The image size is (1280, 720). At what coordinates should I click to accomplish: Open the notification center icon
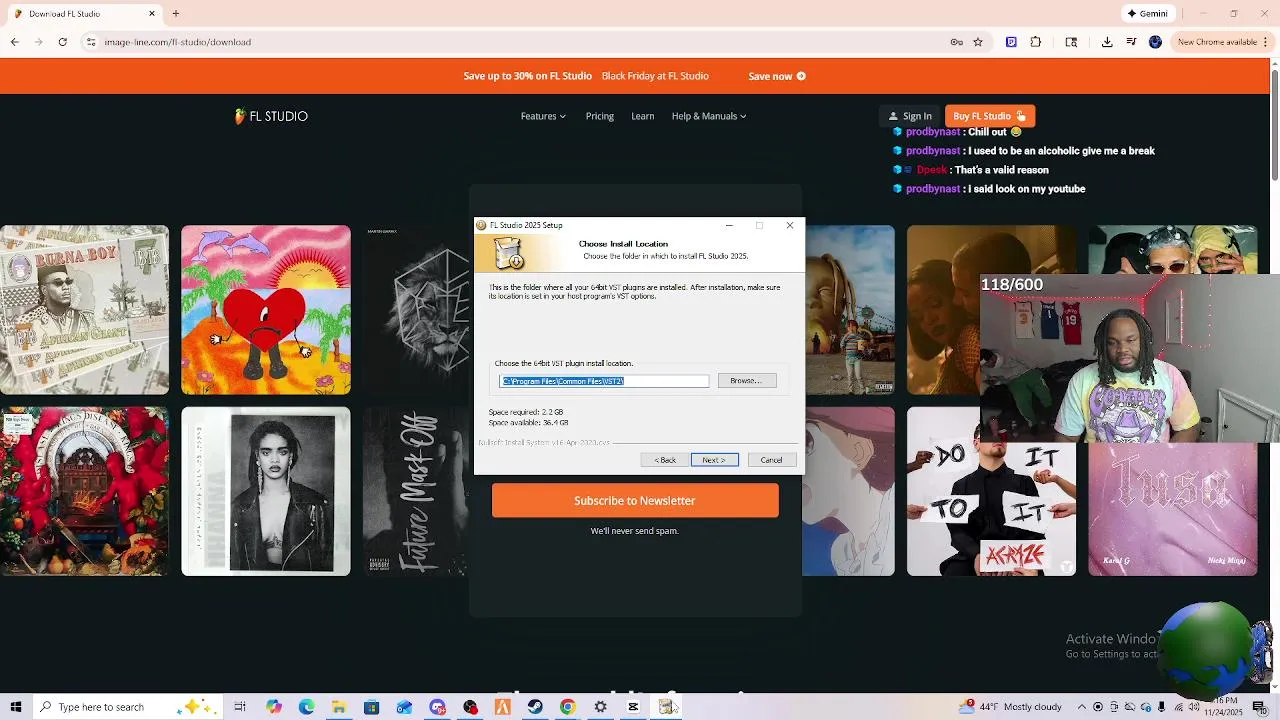coord(1259,707)
